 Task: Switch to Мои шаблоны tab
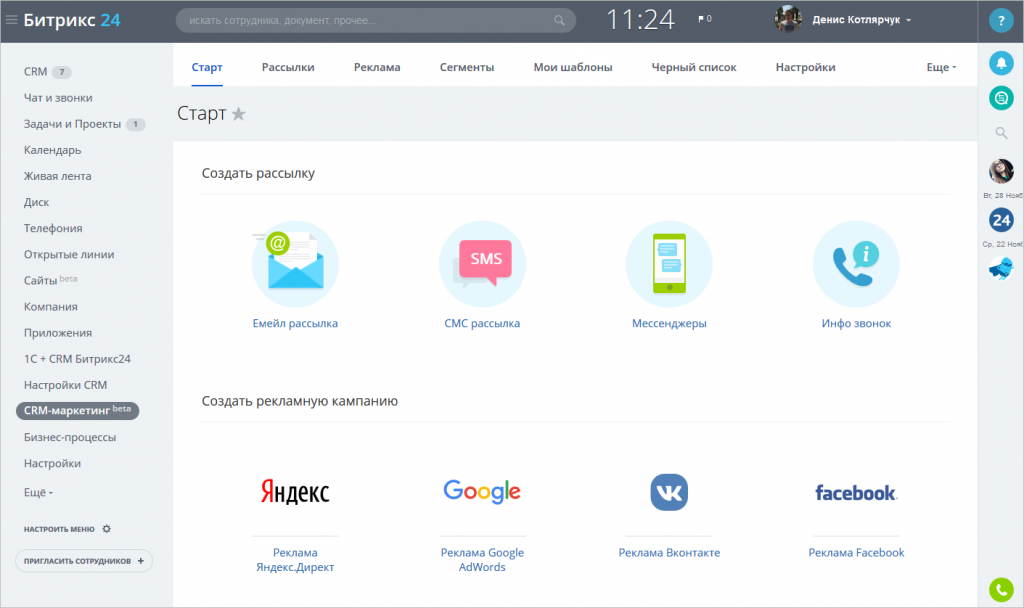[x=573, y=67]
